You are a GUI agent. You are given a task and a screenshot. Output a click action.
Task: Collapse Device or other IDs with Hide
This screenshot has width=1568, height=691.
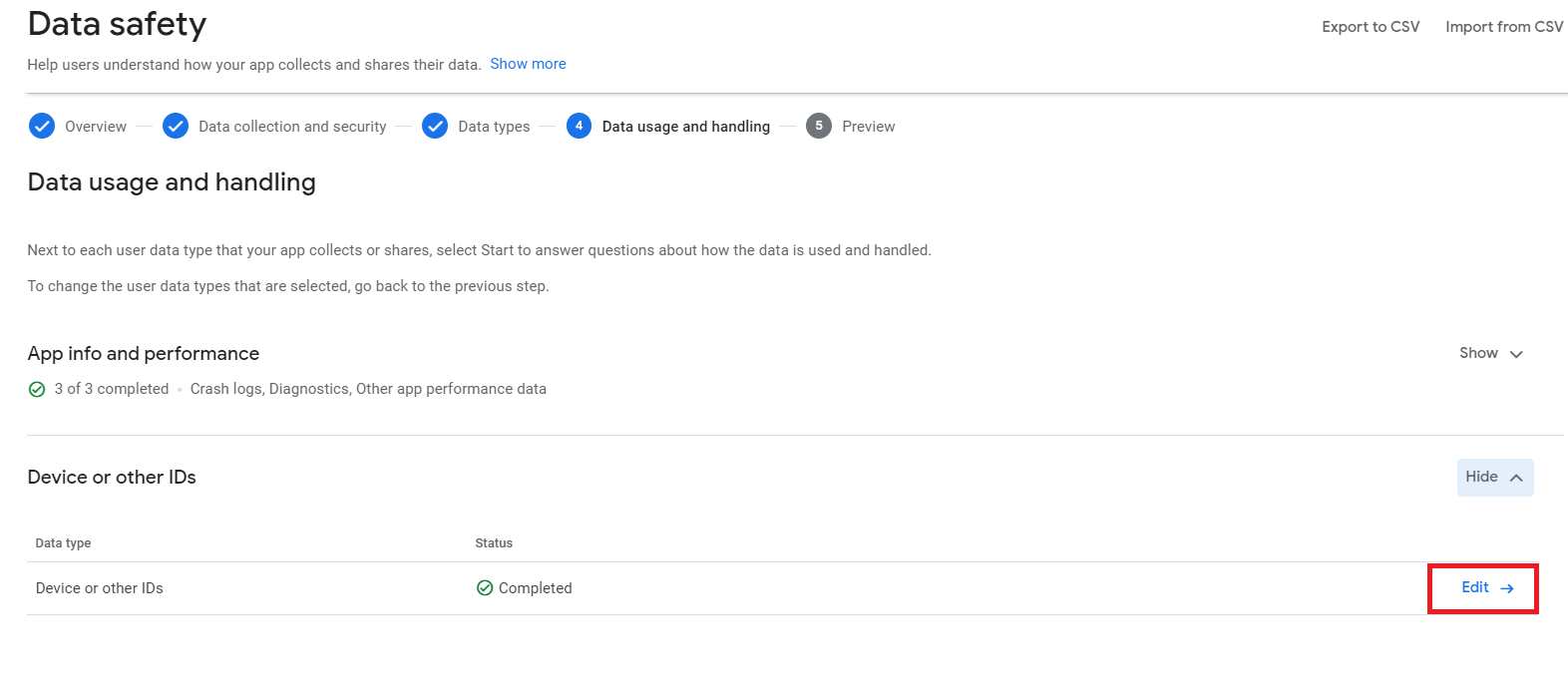[1495, 478]
